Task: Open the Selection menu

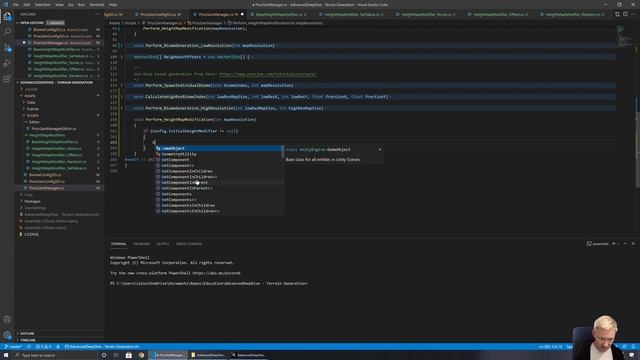Action: click(42, 4)
